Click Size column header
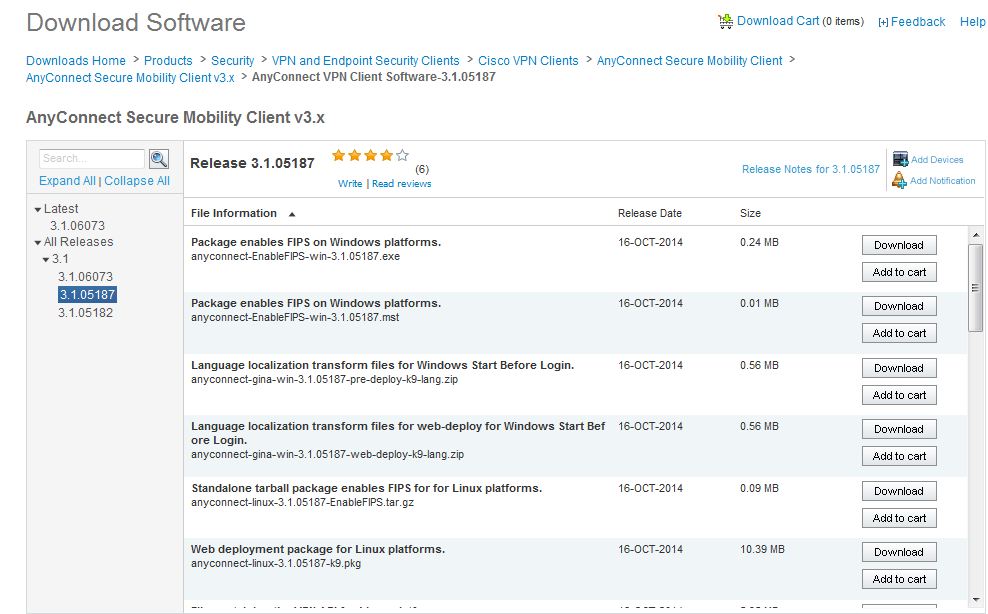The width and height of the screenshot is (988, 614). click(750, 213)
